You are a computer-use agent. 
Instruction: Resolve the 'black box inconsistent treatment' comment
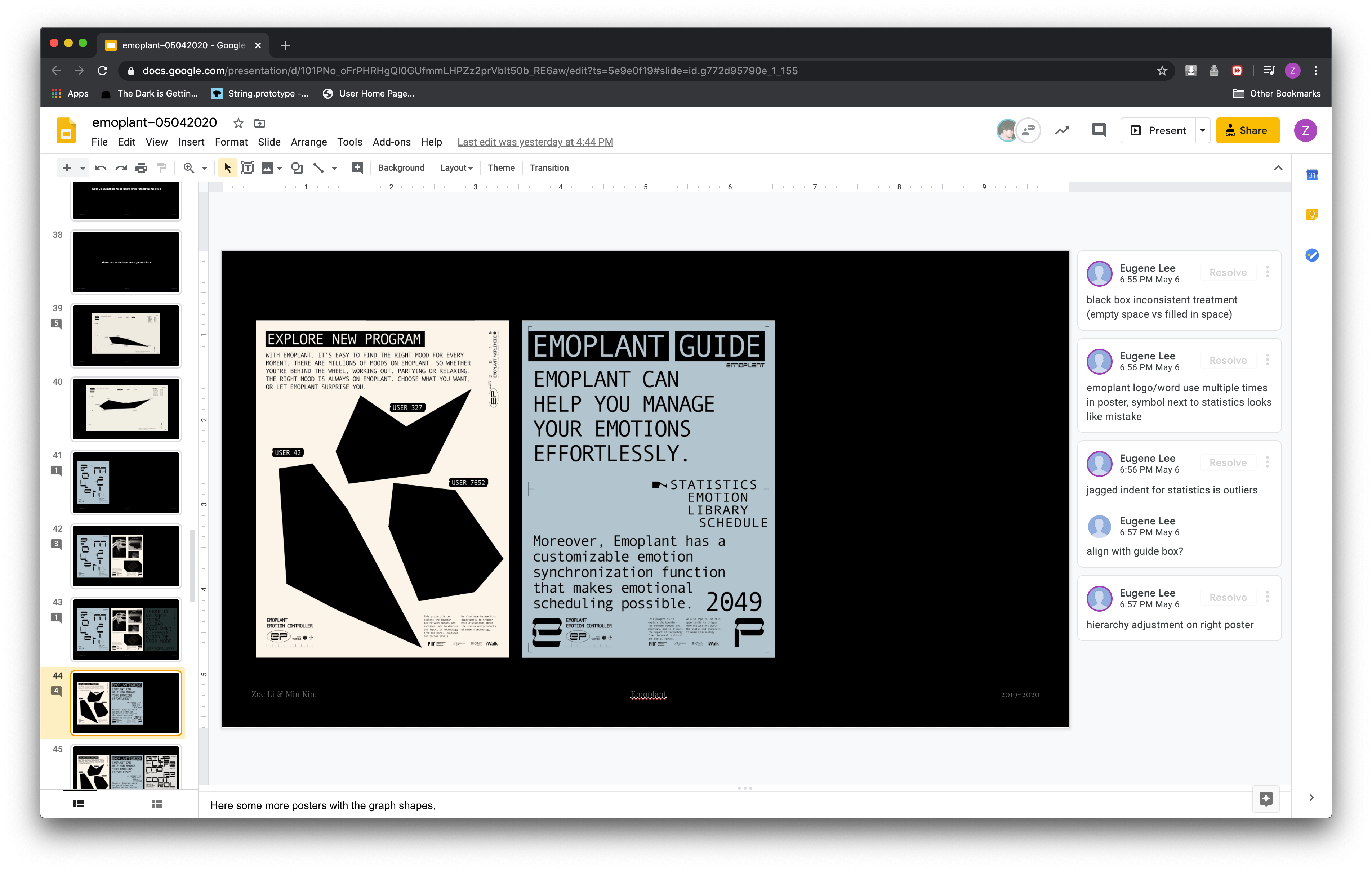pyautogui.click(x=1228, y=272)
